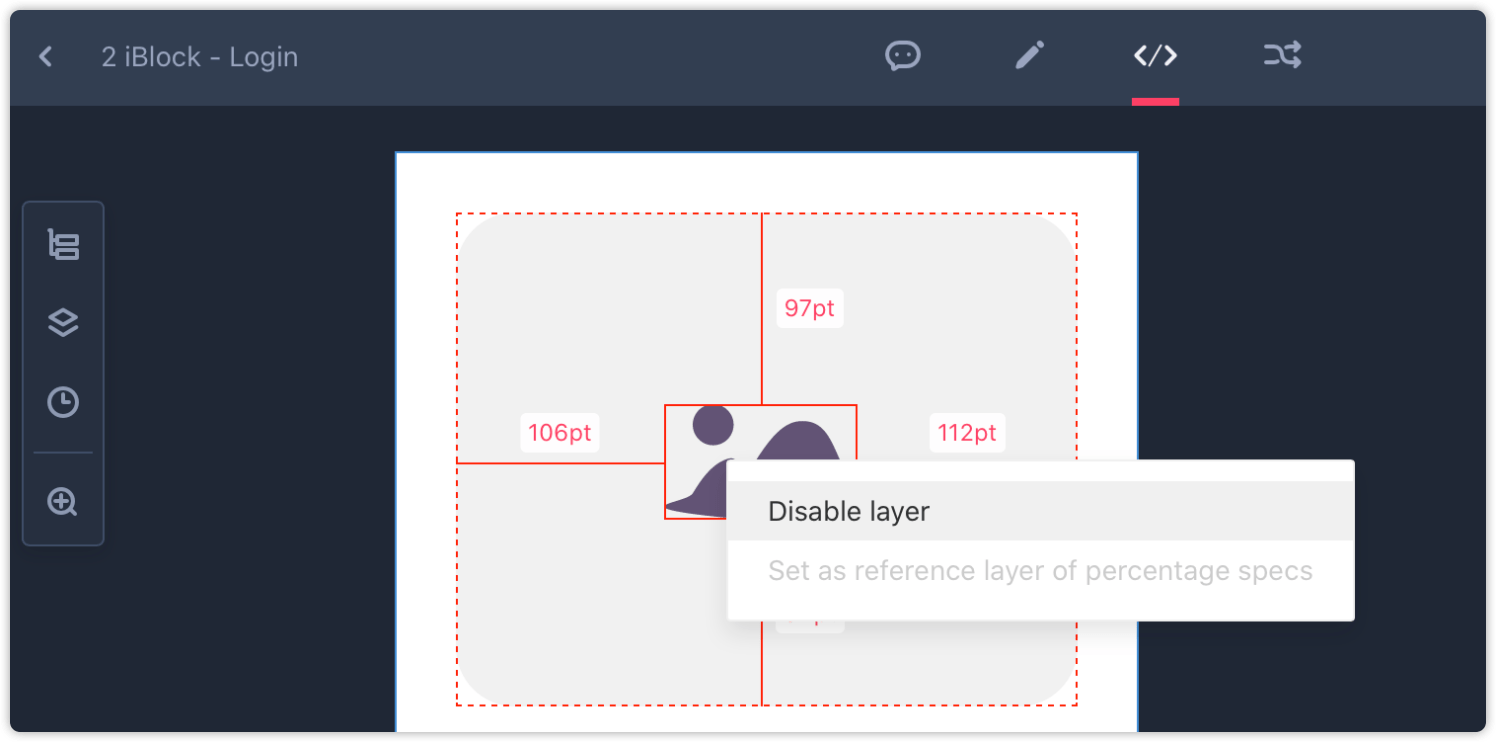Open the comment mode speech bubble icon
This screenshot has width=1496, height=742.
903,55
